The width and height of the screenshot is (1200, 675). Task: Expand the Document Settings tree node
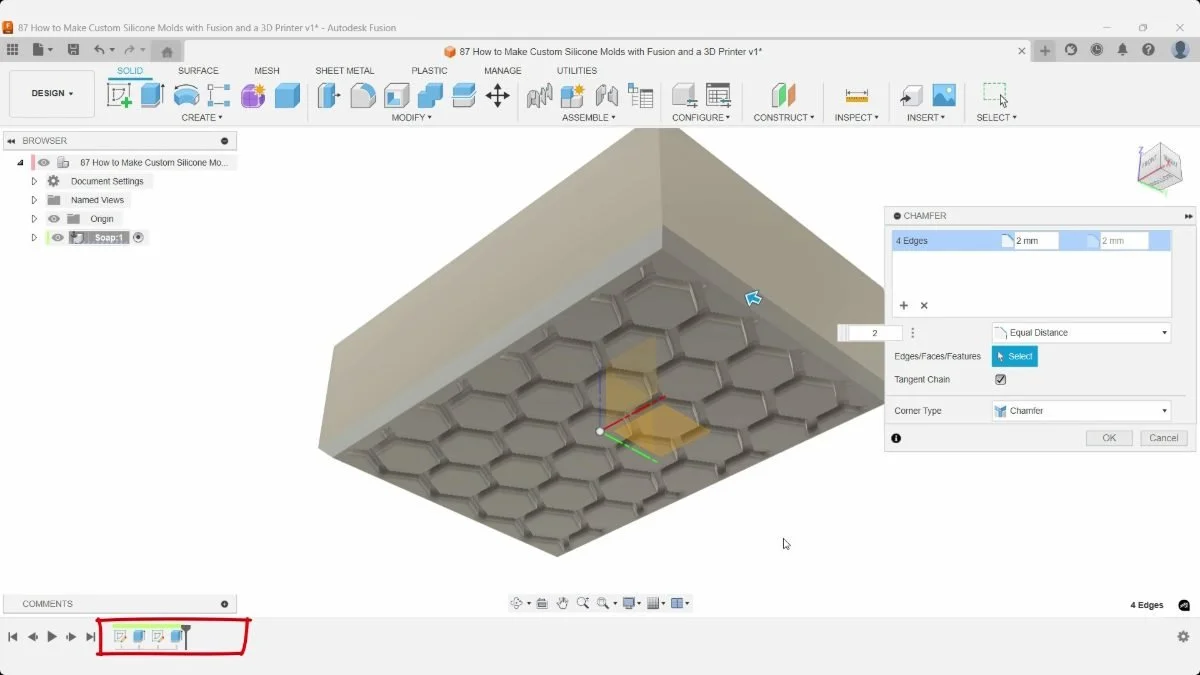[34, 181]
